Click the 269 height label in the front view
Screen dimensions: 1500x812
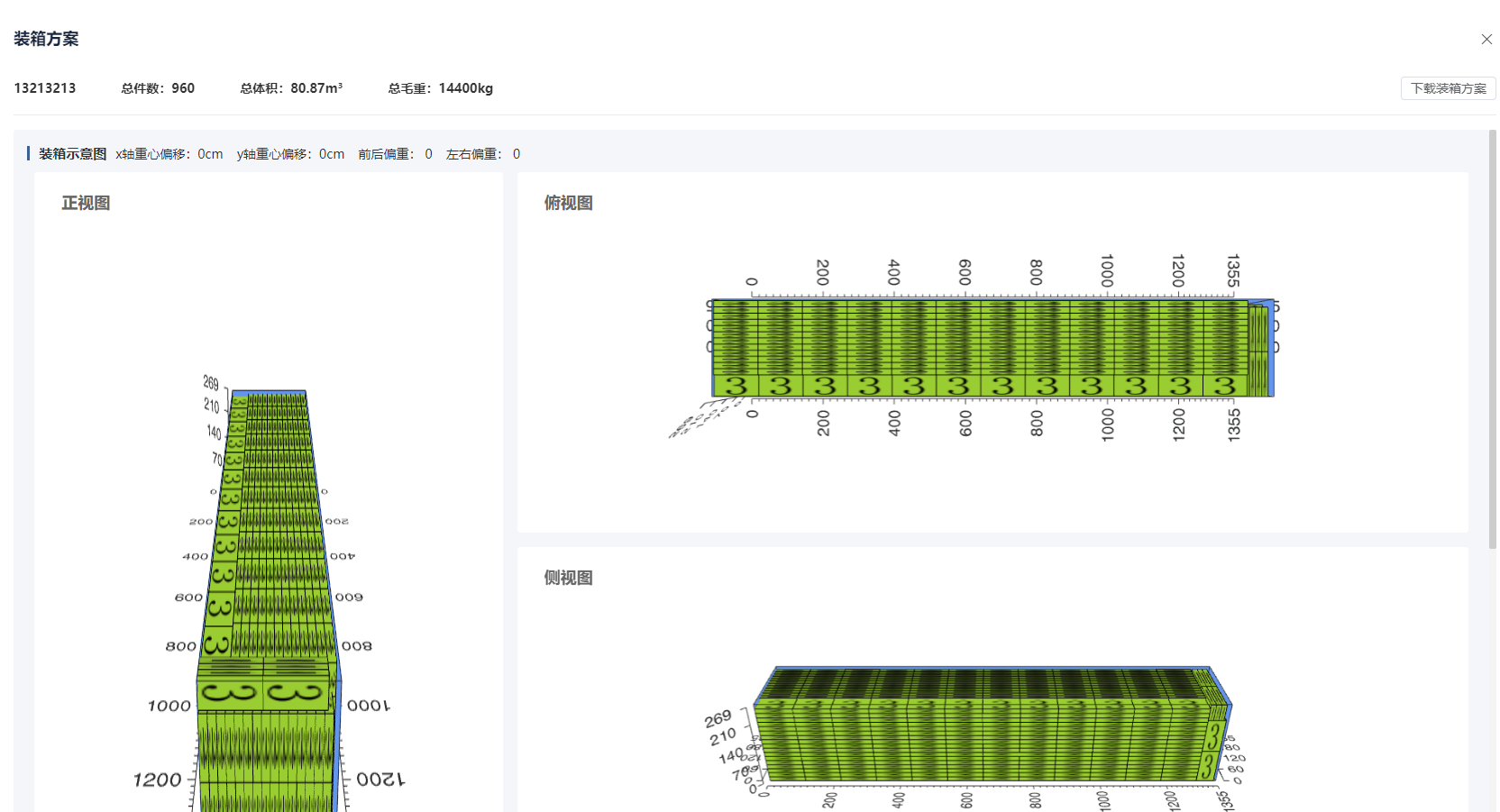tap(211, 383)
